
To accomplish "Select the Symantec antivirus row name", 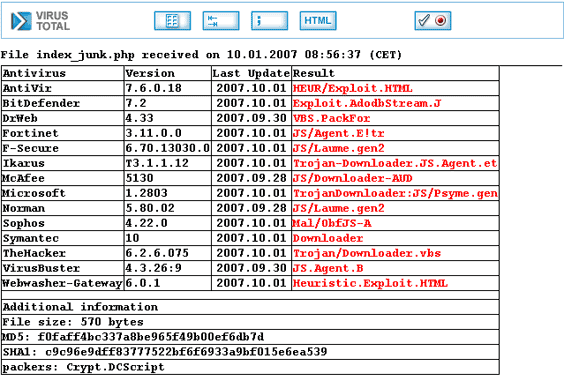I will tap(31, 239).
